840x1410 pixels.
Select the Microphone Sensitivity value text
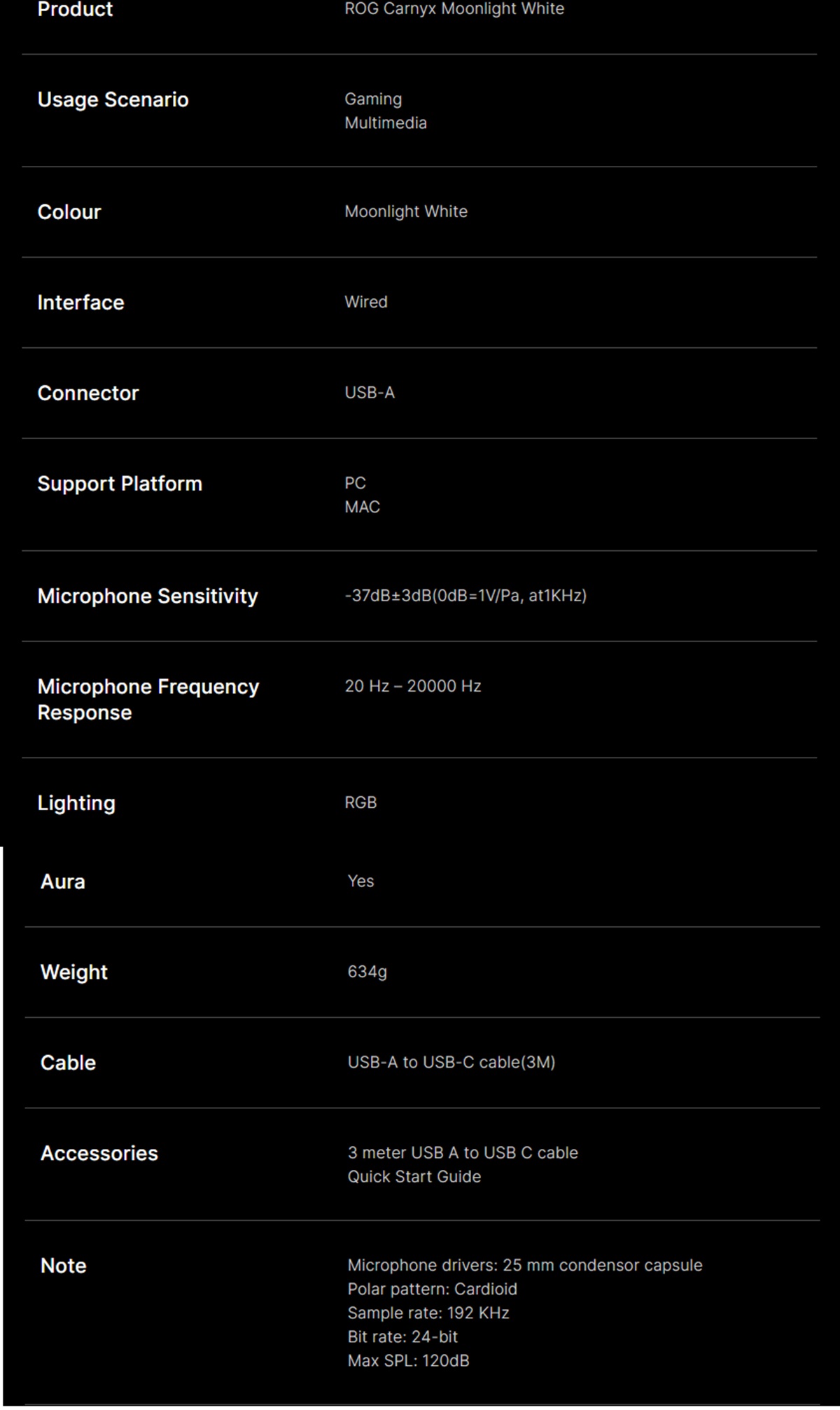(x=465, y=595)
